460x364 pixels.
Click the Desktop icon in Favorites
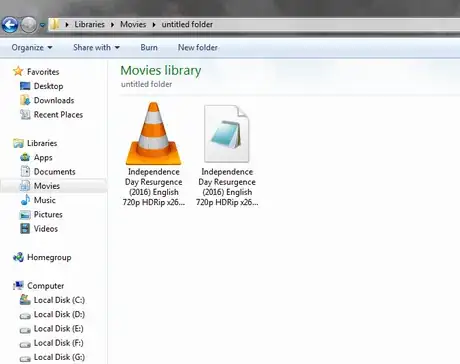pos(25,86)
